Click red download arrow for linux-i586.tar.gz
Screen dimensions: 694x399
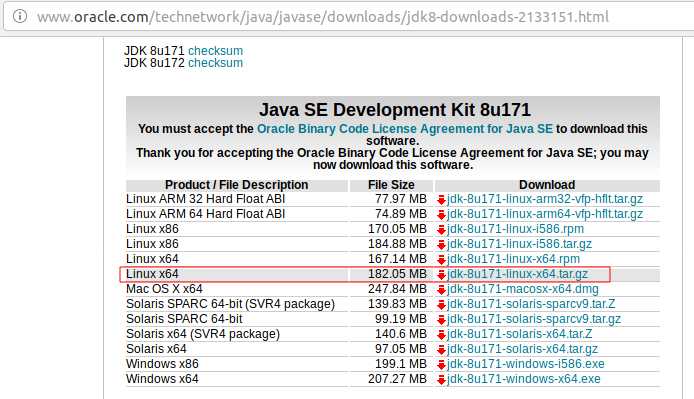(x=441, y=245)
